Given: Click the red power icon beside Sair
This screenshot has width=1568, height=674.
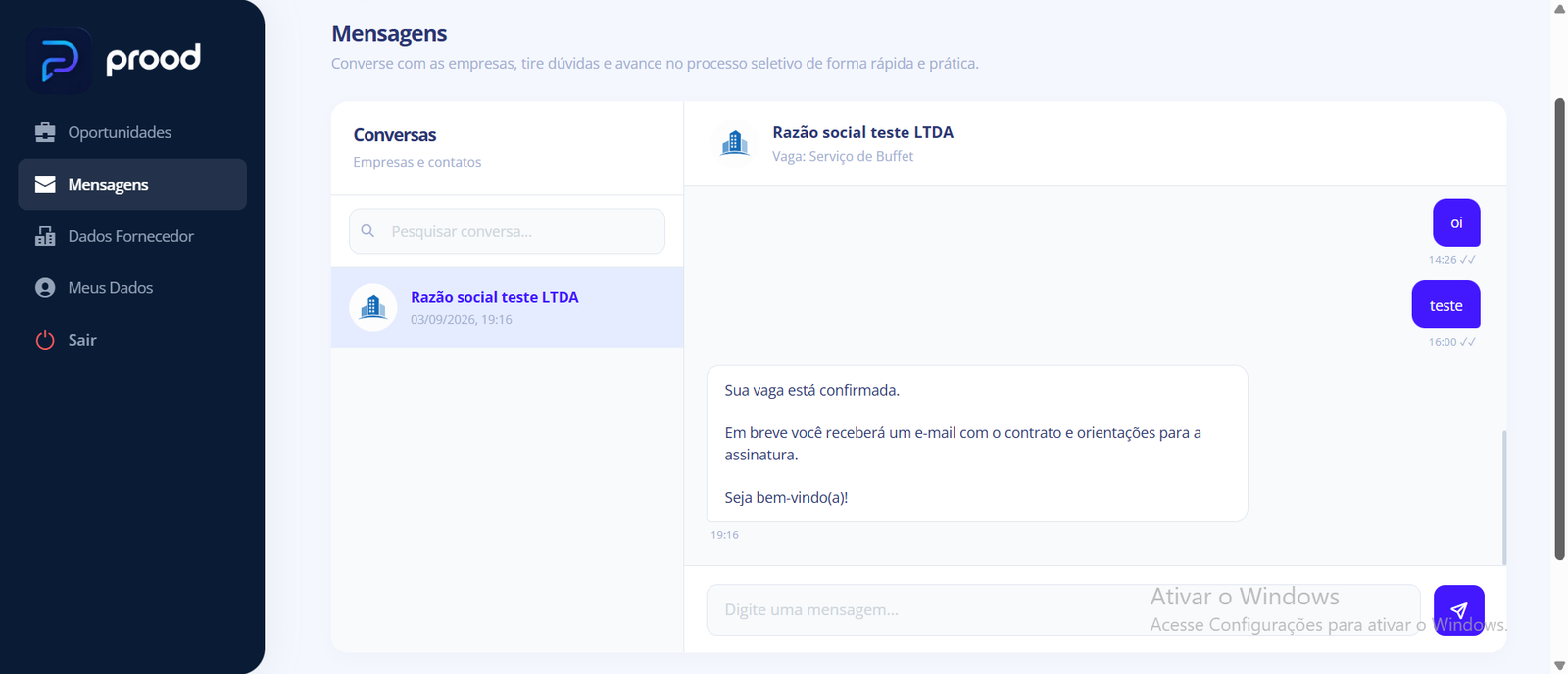Looking at the screenshot, I should click(x=45, y=340).
